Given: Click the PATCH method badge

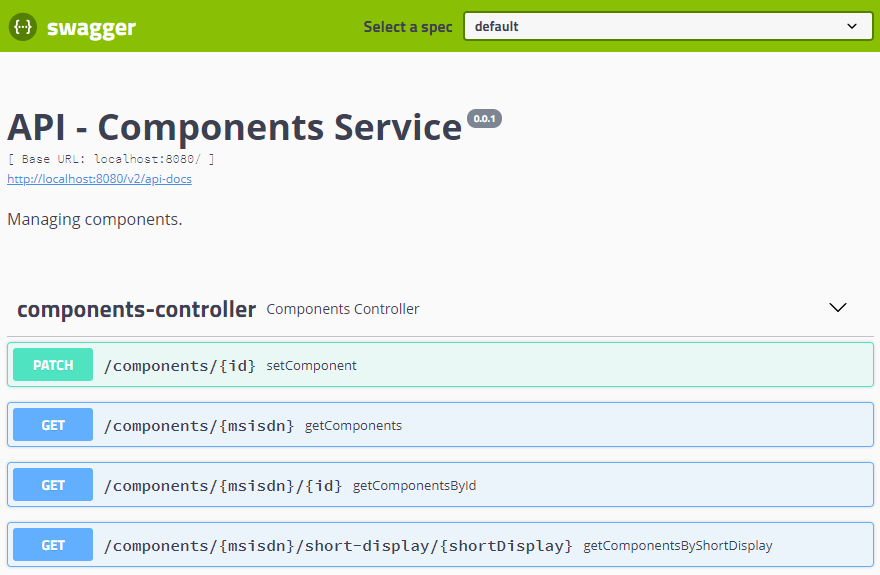Looking at the screenshot, I should point(53,365).
